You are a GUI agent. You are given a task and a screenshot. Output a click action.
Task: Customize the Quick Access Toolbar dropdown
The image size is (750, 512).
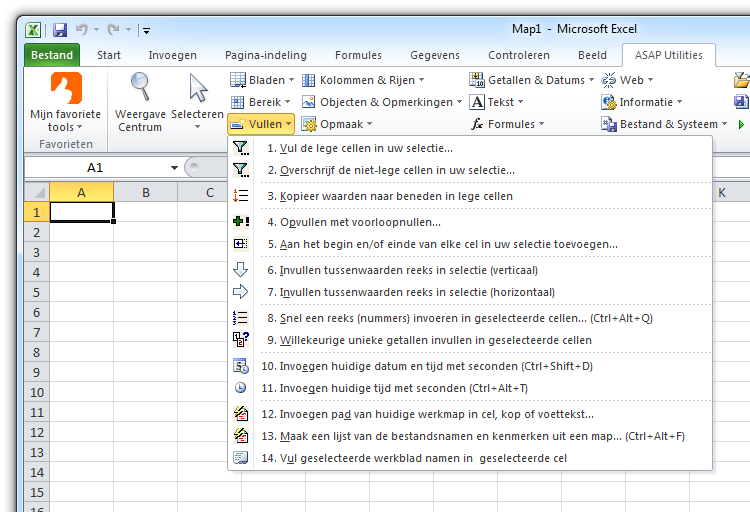click(x=146, y=31)
